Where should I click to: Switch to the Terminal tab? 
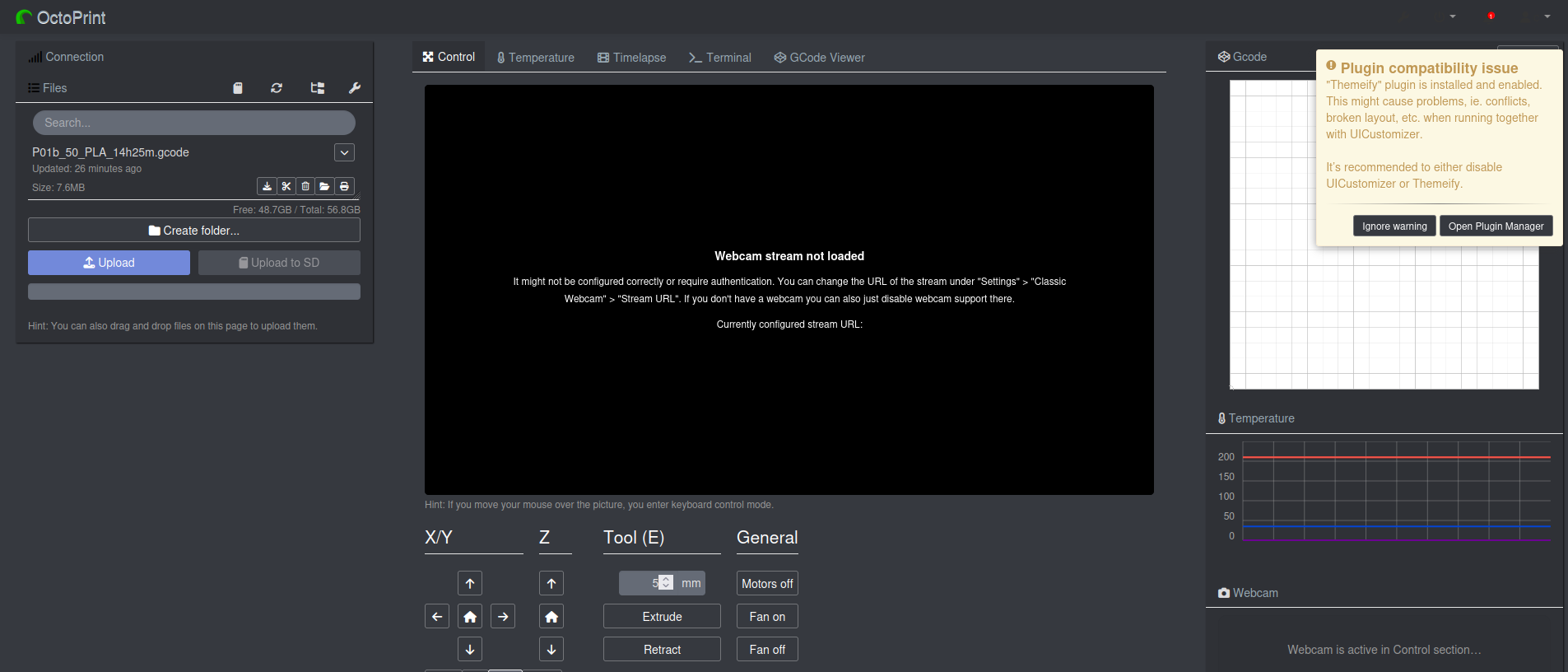click(x=720, y=58)
